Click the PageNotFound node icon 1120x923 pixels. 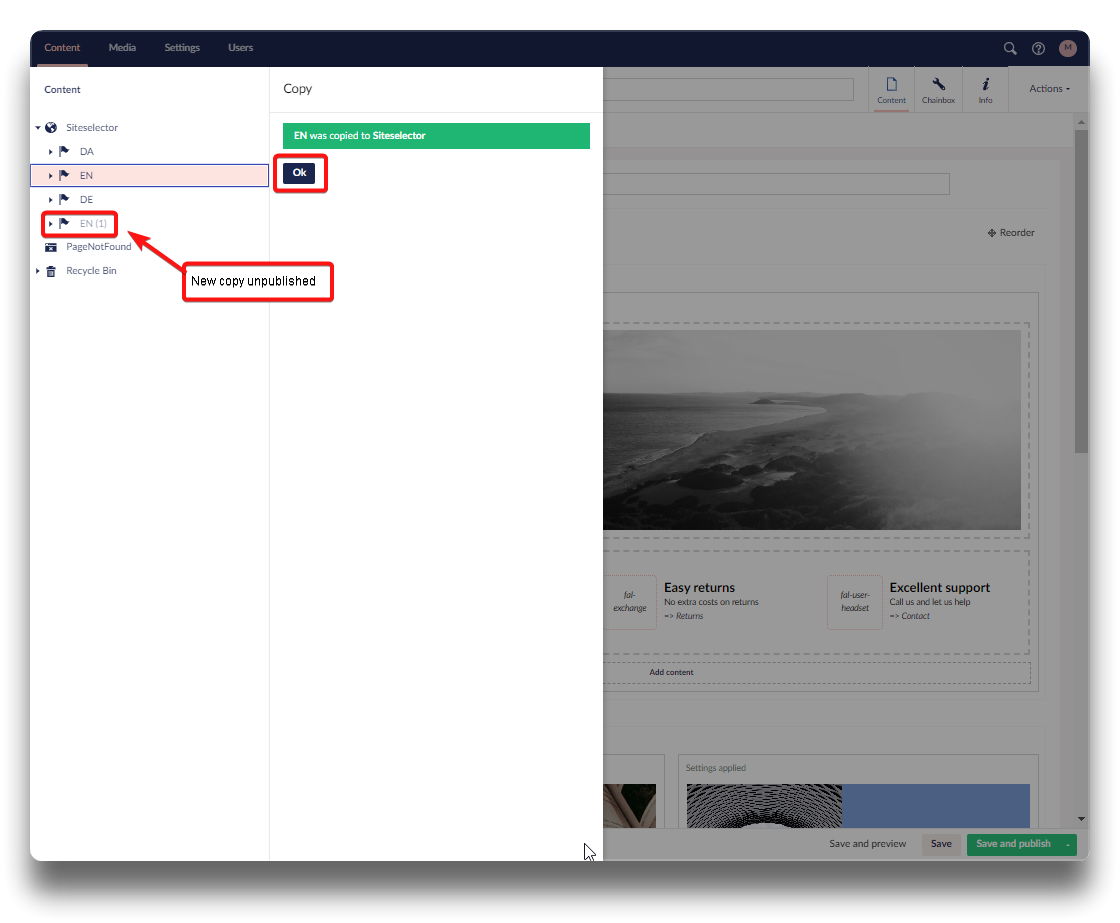(x=51, y=247)
